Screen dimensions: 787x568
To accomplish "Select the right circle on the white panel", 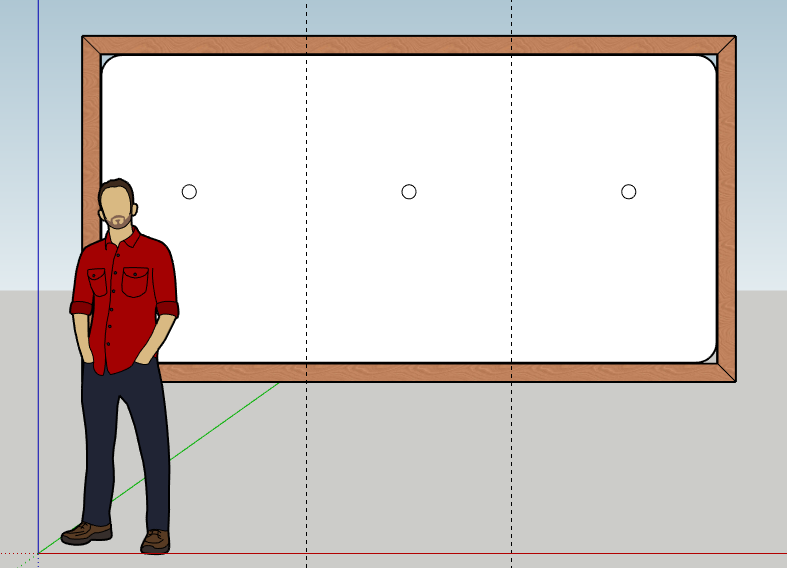I will coord(628,192).
